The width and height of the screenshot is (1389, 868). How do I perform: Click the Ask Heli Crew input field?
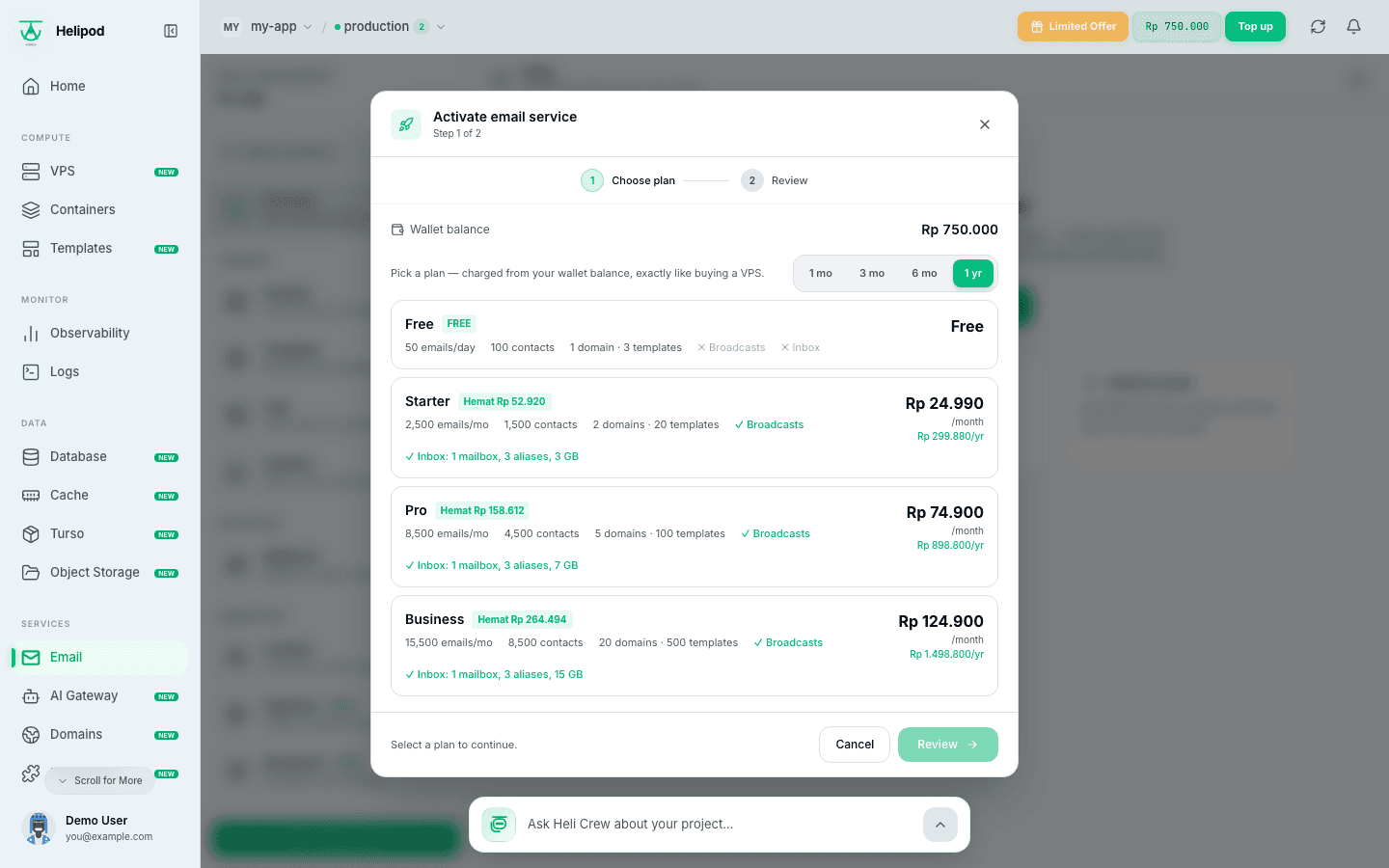tap(720, 825)
